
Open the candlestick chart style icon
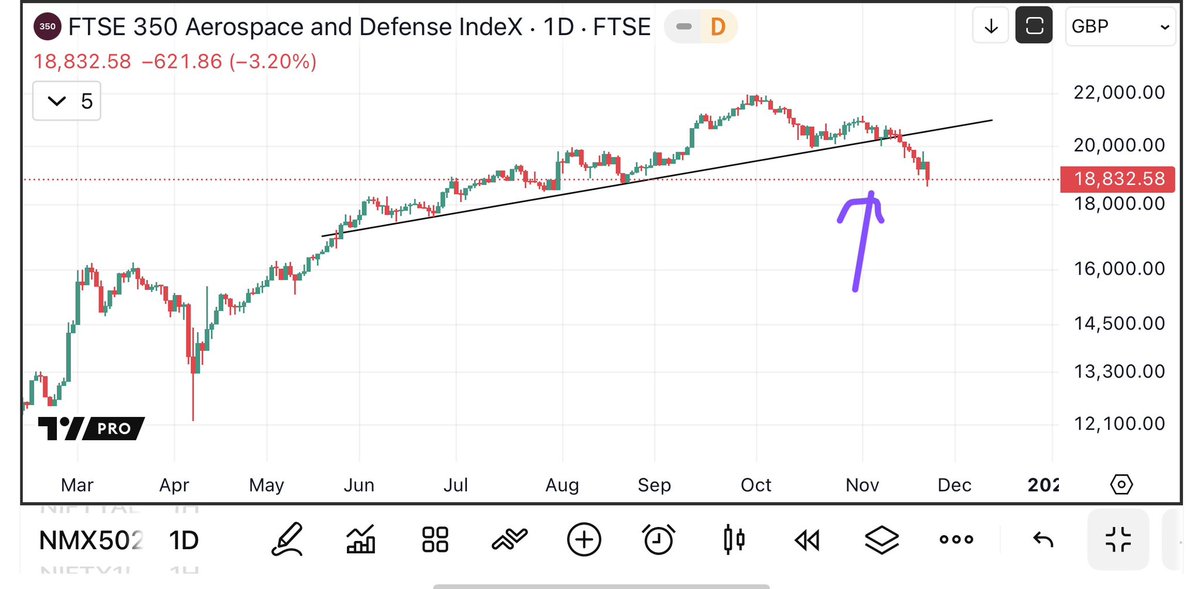(733, 540)
